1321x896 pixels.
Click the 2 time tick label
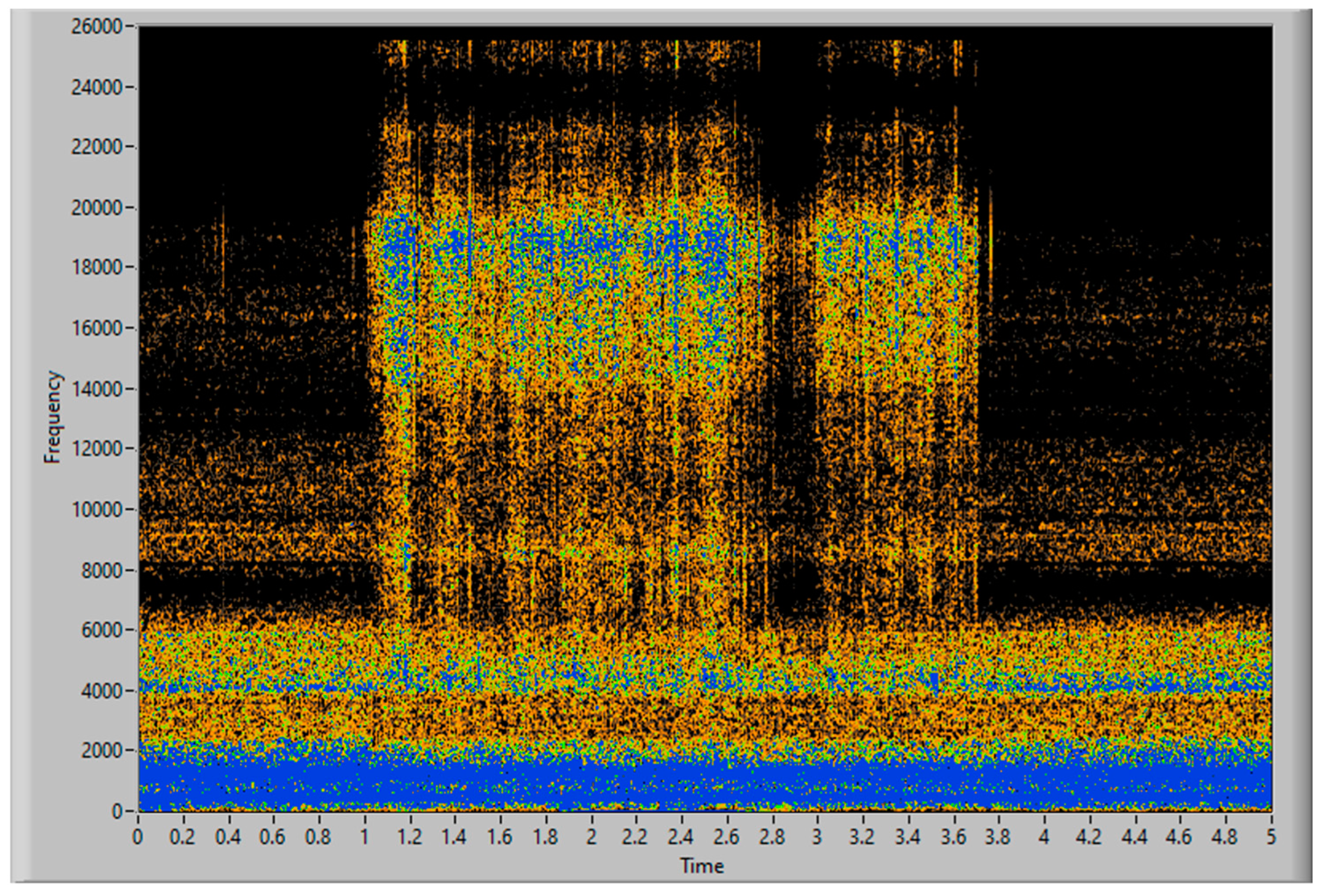tap(591, 838)
